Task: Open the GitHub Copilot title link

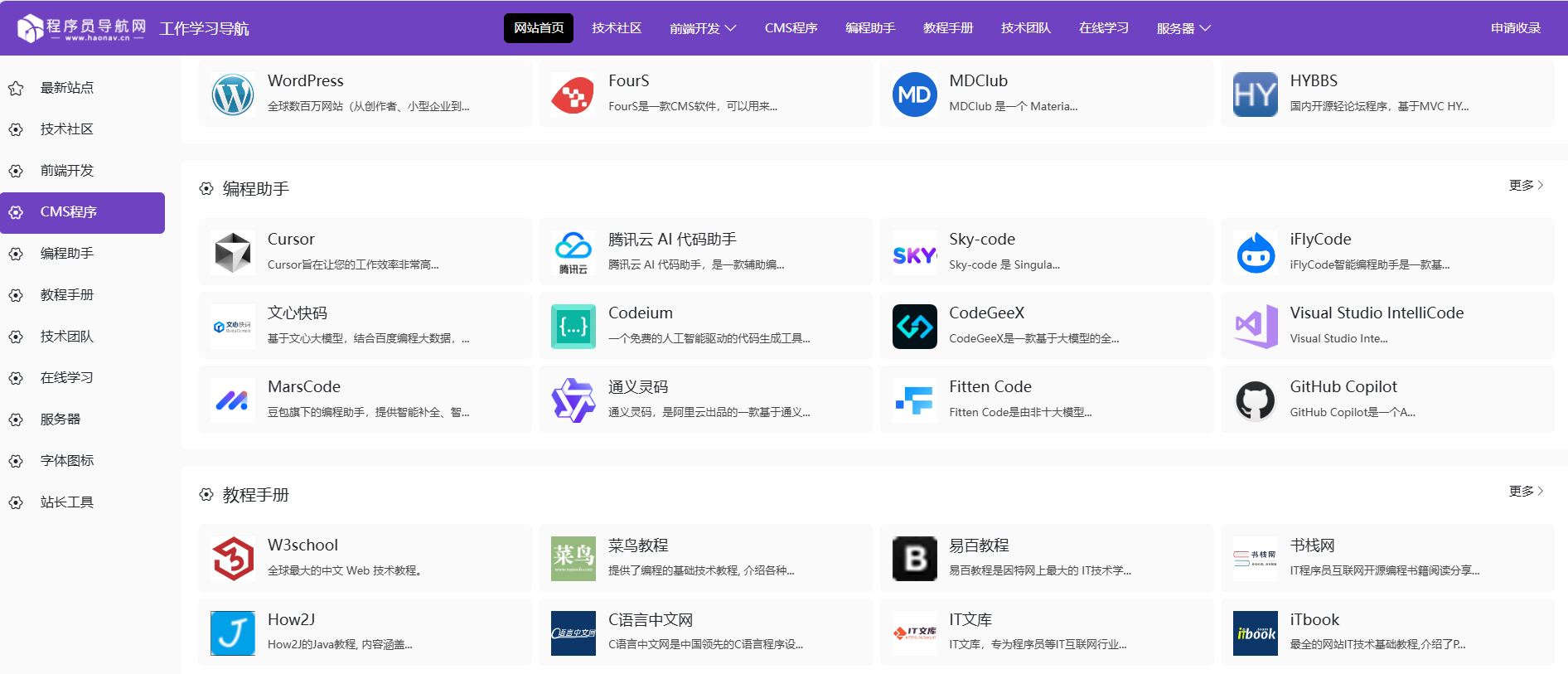Action: (x=1343, y=386)
